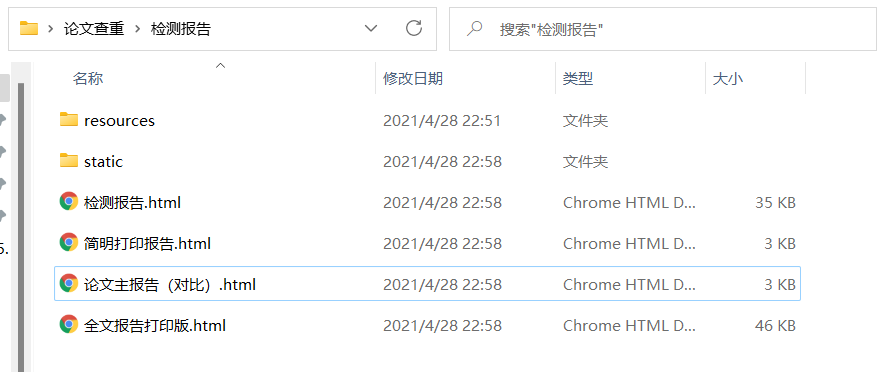Click 检测报告 in the breadcrumb path
Image resolution: width=882 pixels, height=372 pixels.
click(181, 29)
